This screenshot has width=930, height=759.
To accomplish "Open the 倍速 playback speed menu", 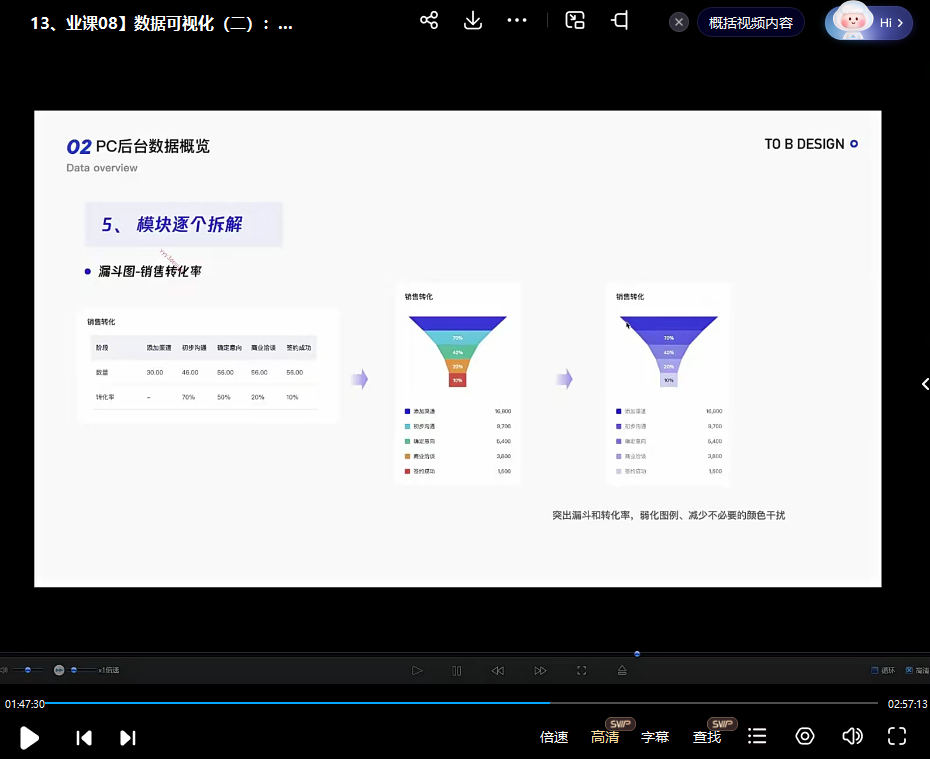I will tap(554, 737).
